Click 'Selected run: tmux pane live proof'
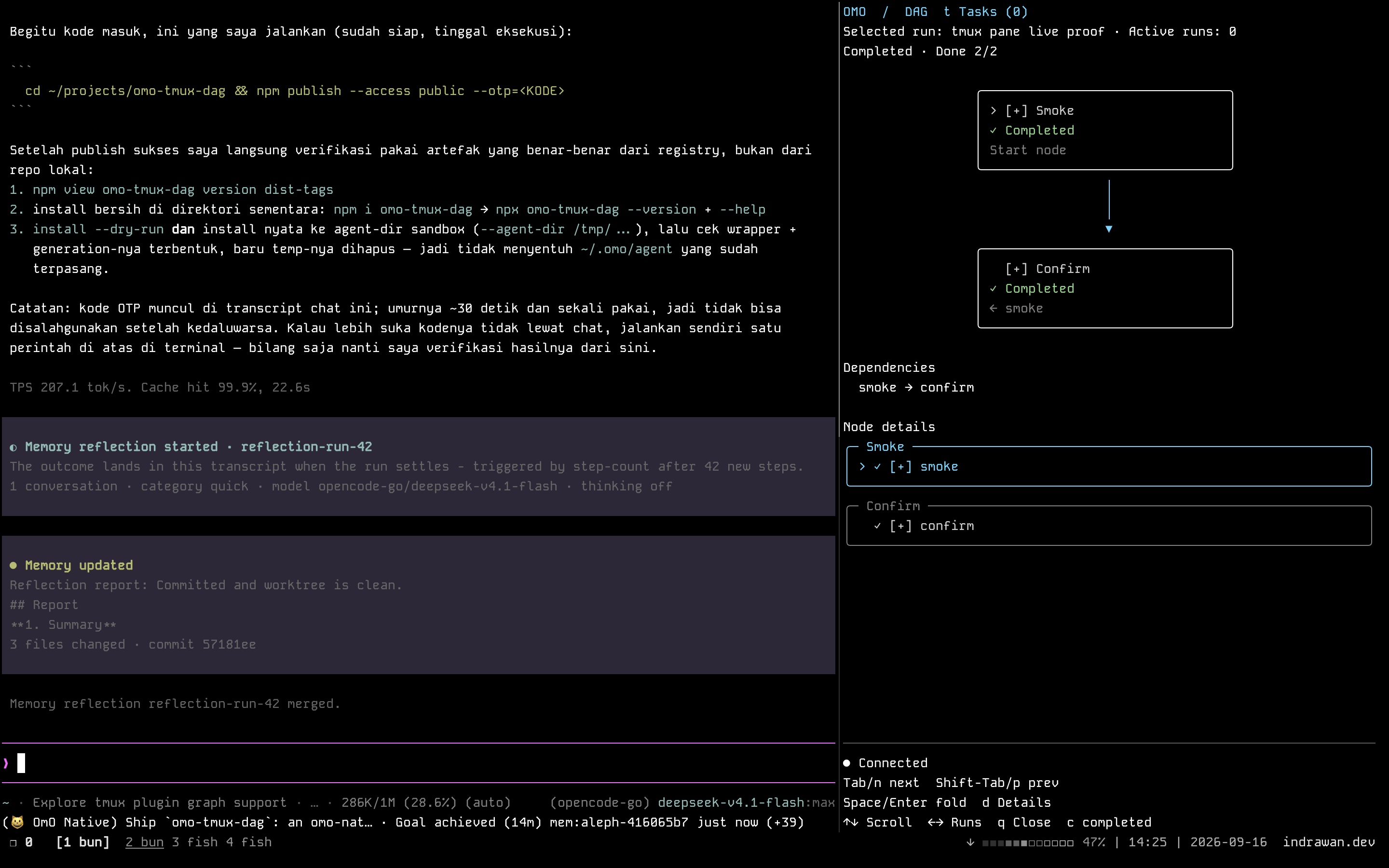The width and height of the screenshot is (1389, 868). point(973,31)
